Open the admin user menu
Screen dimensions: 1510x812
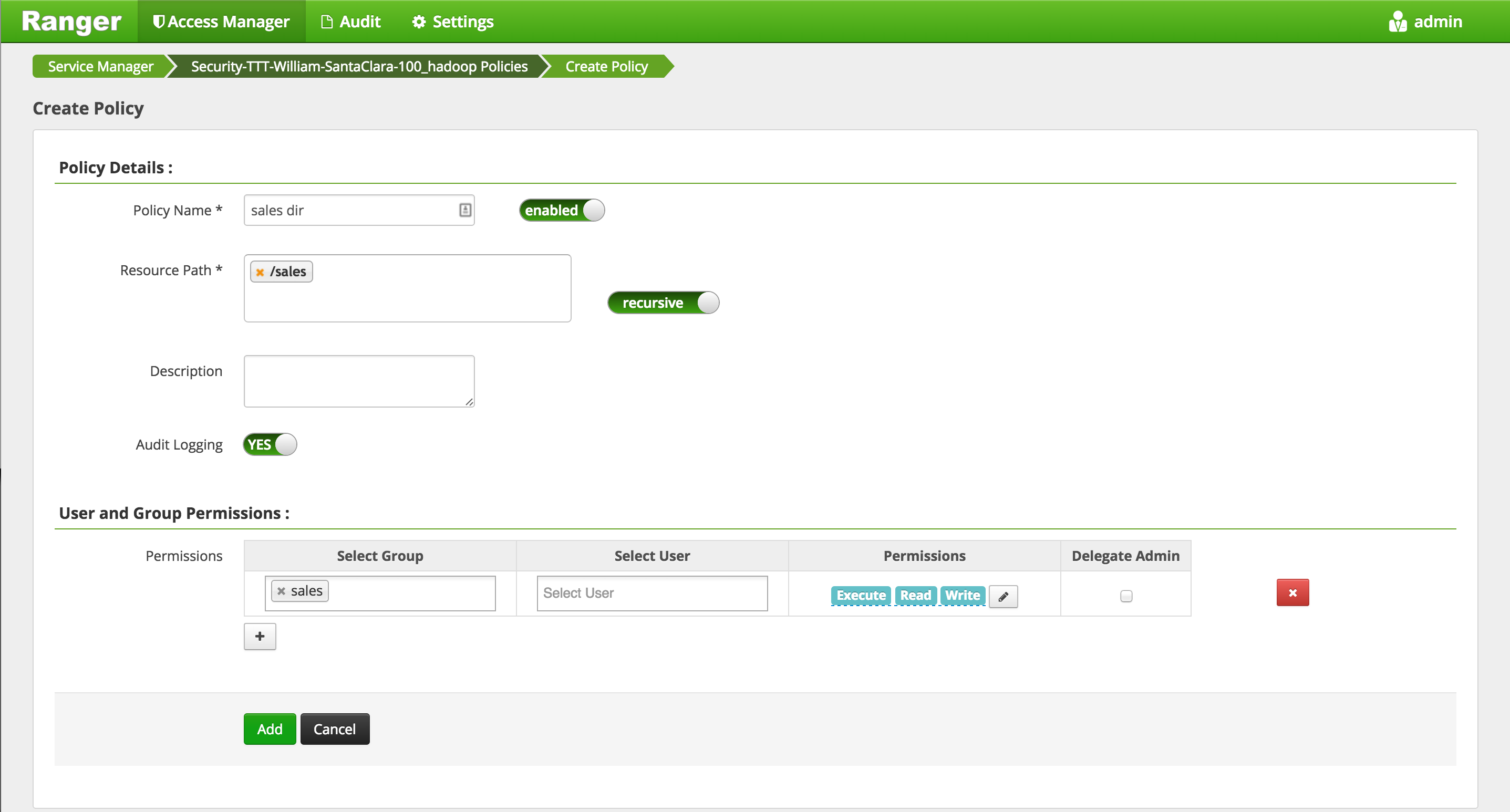1424,22
